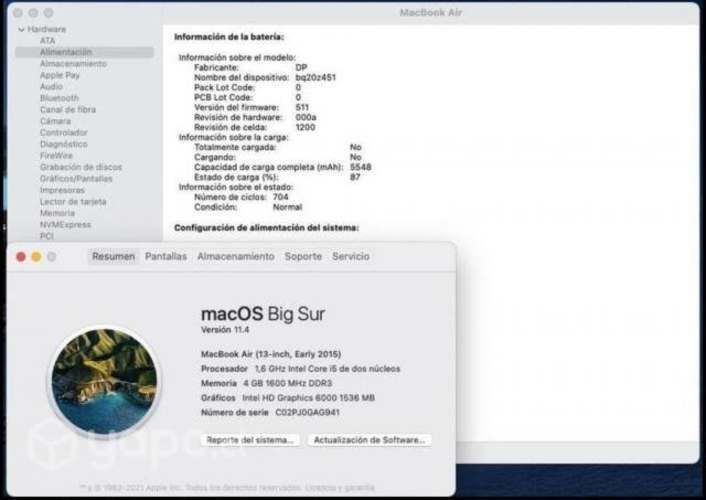The image size is (706, 500).
Task: Click the Condición Normal value
Action: [287, 207]
